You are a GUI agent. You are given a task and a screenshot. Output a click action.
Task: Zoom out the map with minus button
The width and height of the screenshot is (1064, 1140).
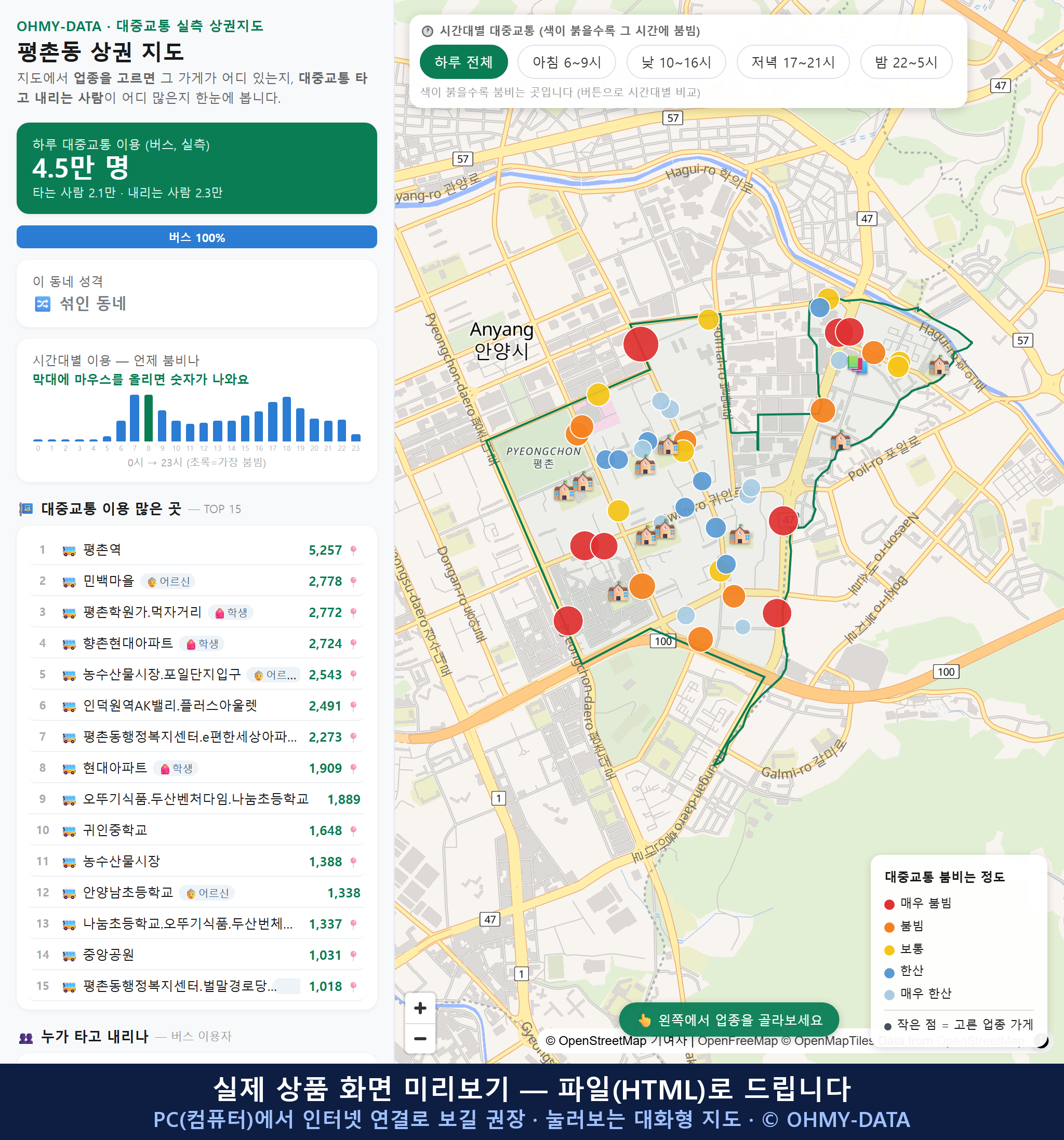(x=420, y=1039)
